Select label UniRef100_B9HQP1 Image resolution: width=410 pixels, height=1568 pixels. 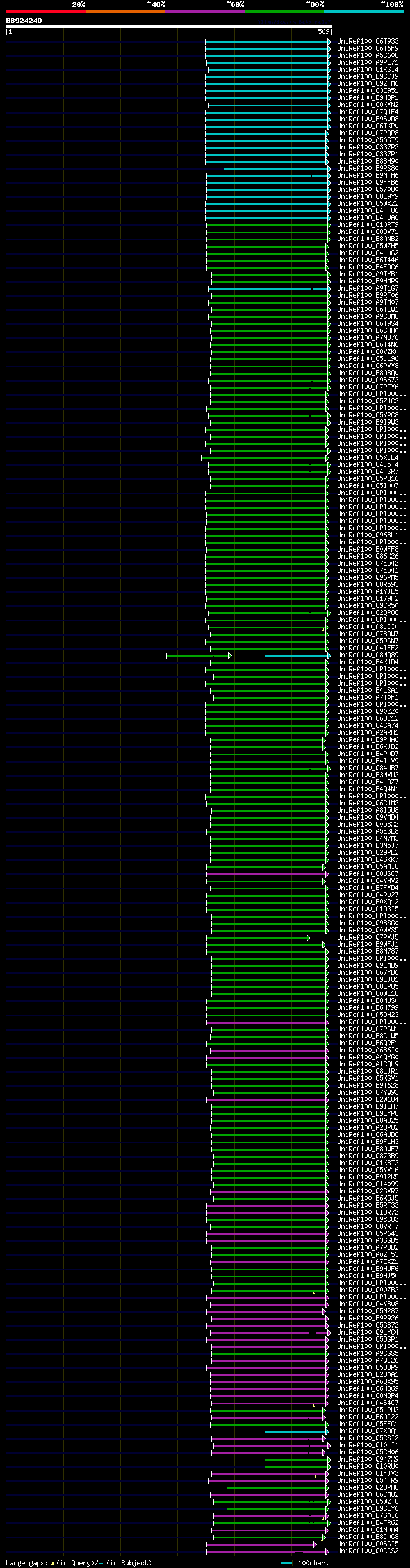click(368, 97)
